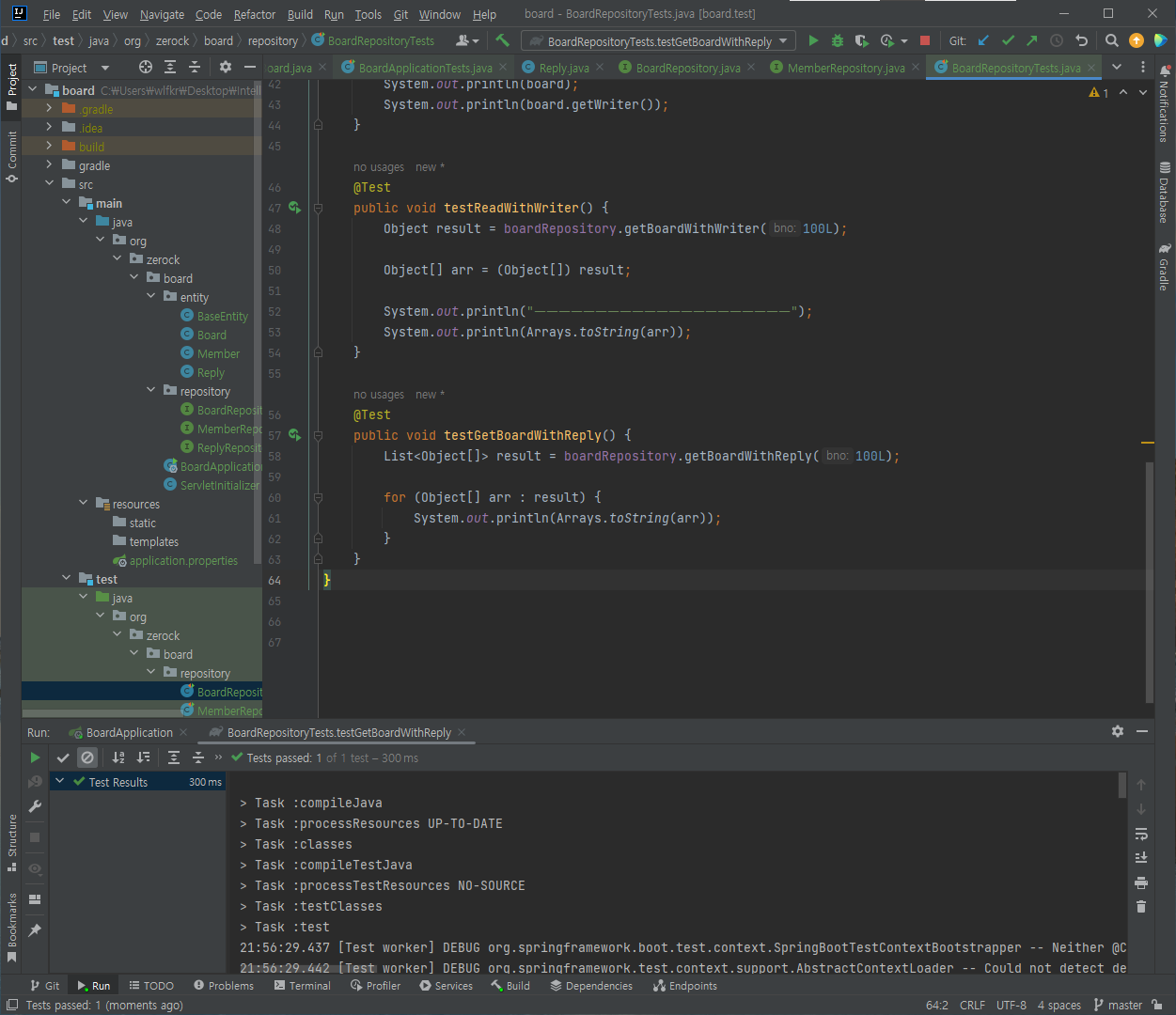The width and height of the screenshot is (1176, 1015).
Task: Select the BoardApplication run tab
Action: [x=129, y=732]
